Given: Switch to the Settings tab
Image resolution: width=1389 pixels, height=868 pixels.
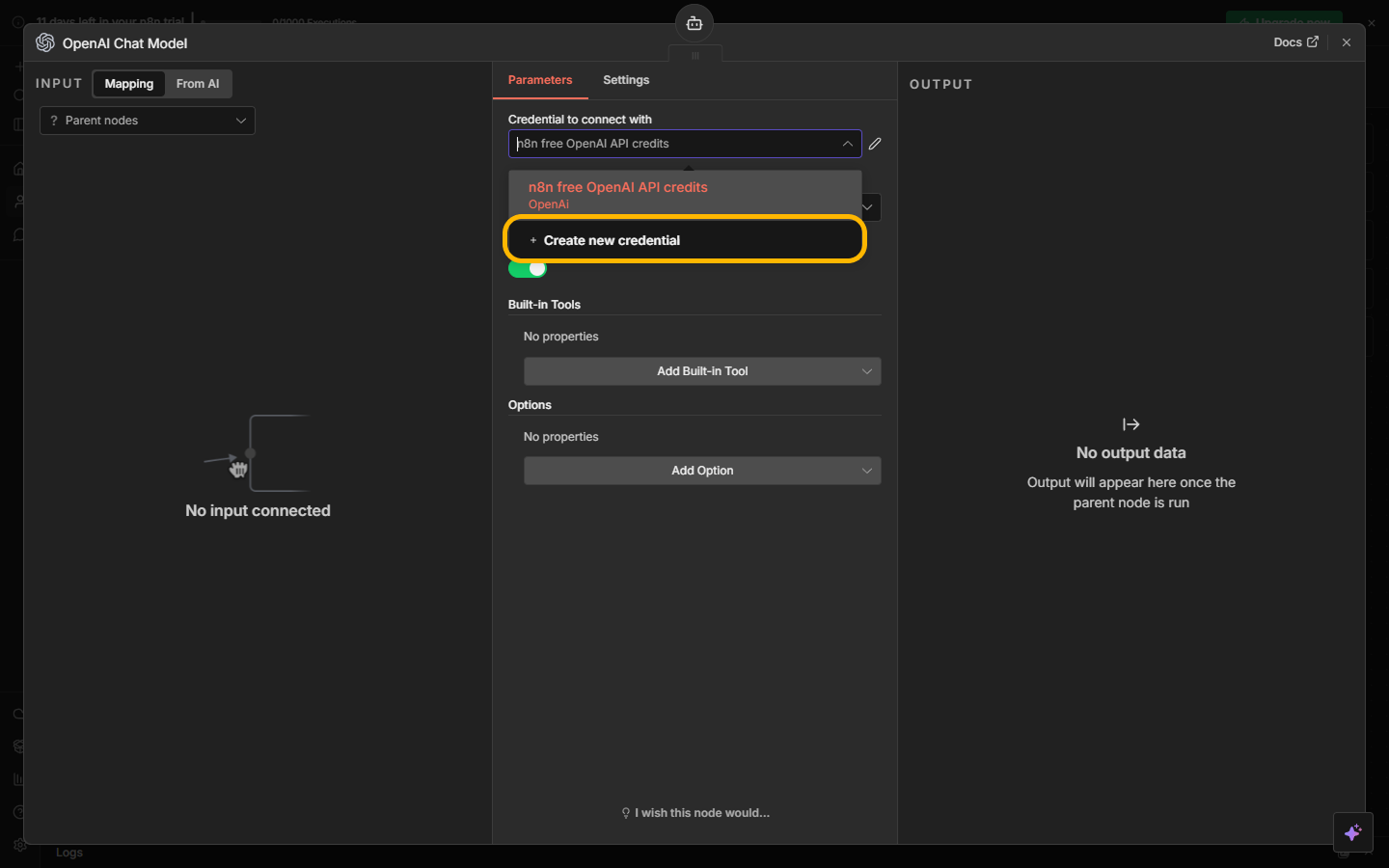Looking at the screenshot, I should click(626, 80).
